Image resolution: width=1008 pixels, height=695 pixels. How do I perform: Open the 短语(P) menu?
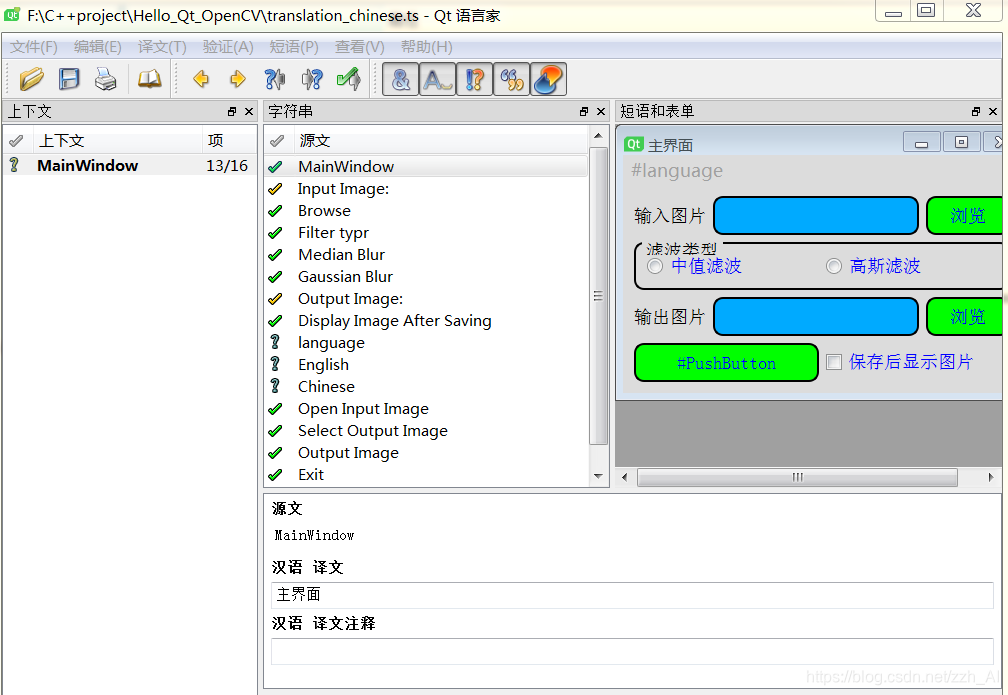[x=294, y=47]
